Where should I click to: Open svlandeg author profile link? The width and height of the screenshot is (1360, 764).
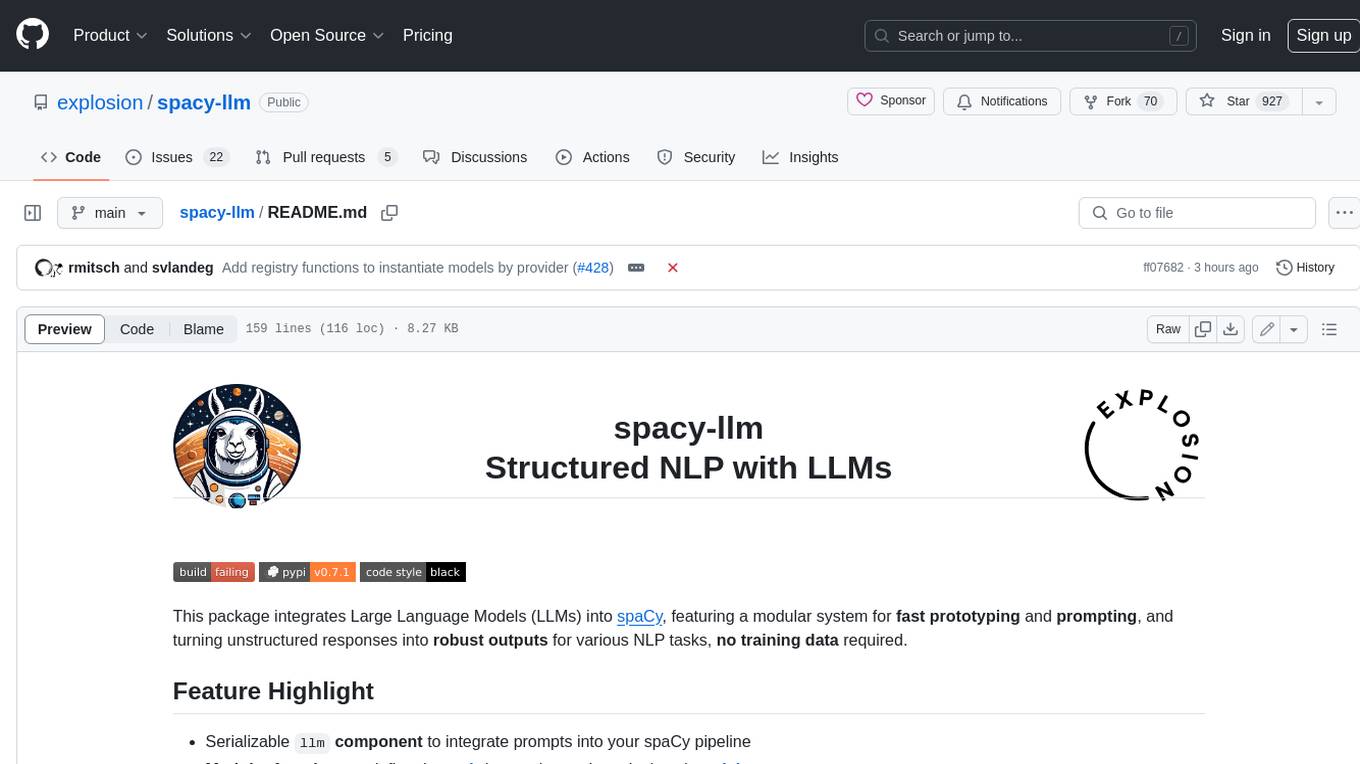(x=183, y=268)
